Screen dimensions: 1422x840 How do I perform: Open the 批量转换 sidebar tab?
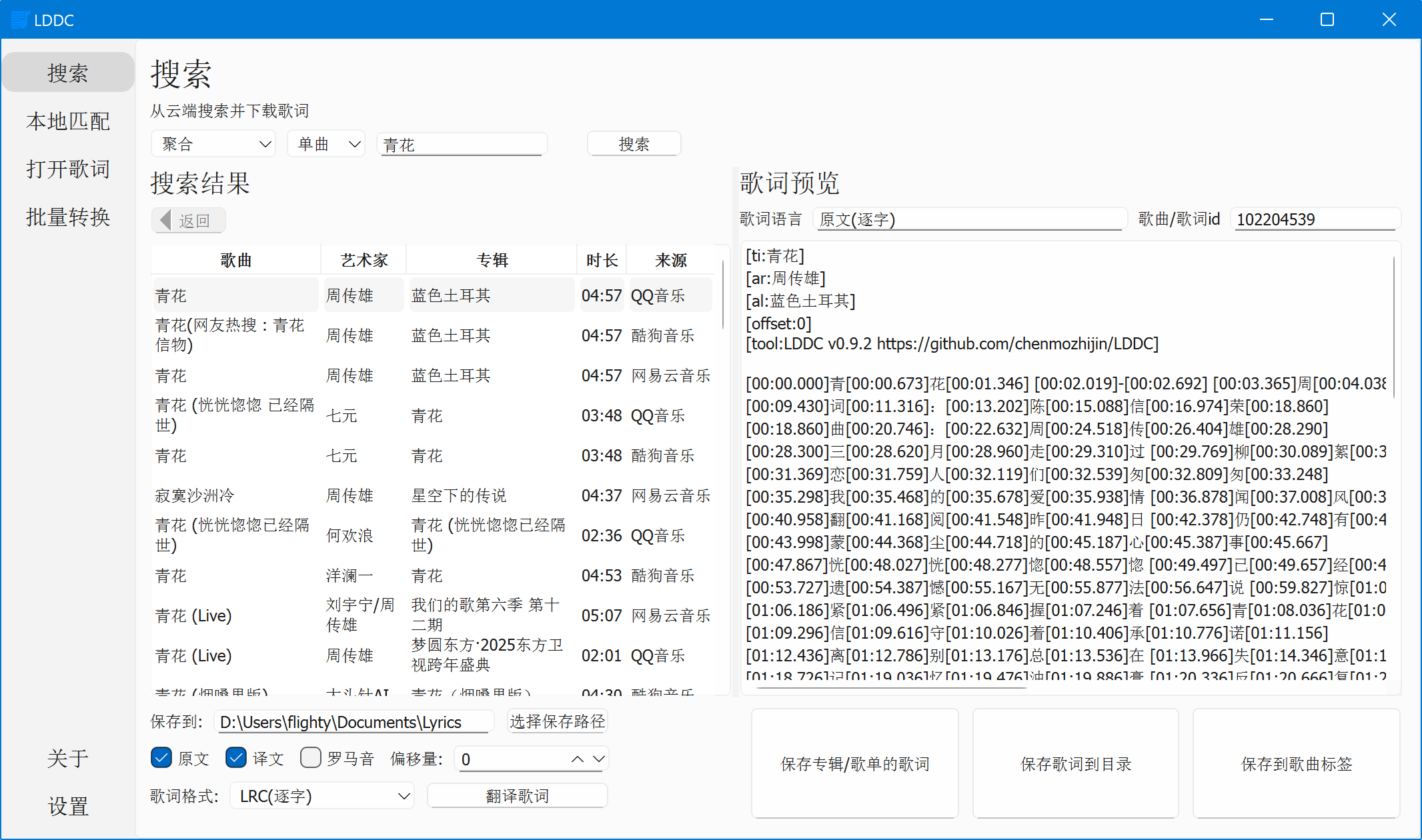click(68, 217)
